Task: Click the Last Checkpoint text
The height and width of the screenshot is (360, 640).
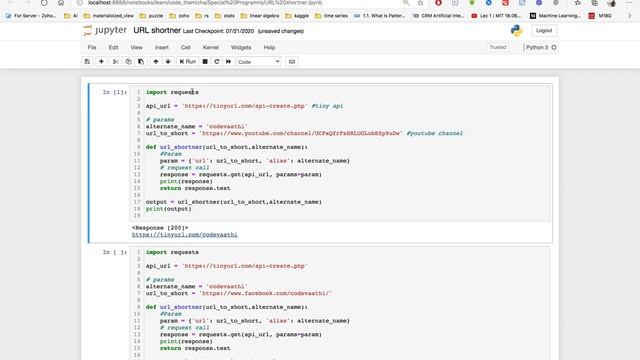Action: [x=218, y=31]
